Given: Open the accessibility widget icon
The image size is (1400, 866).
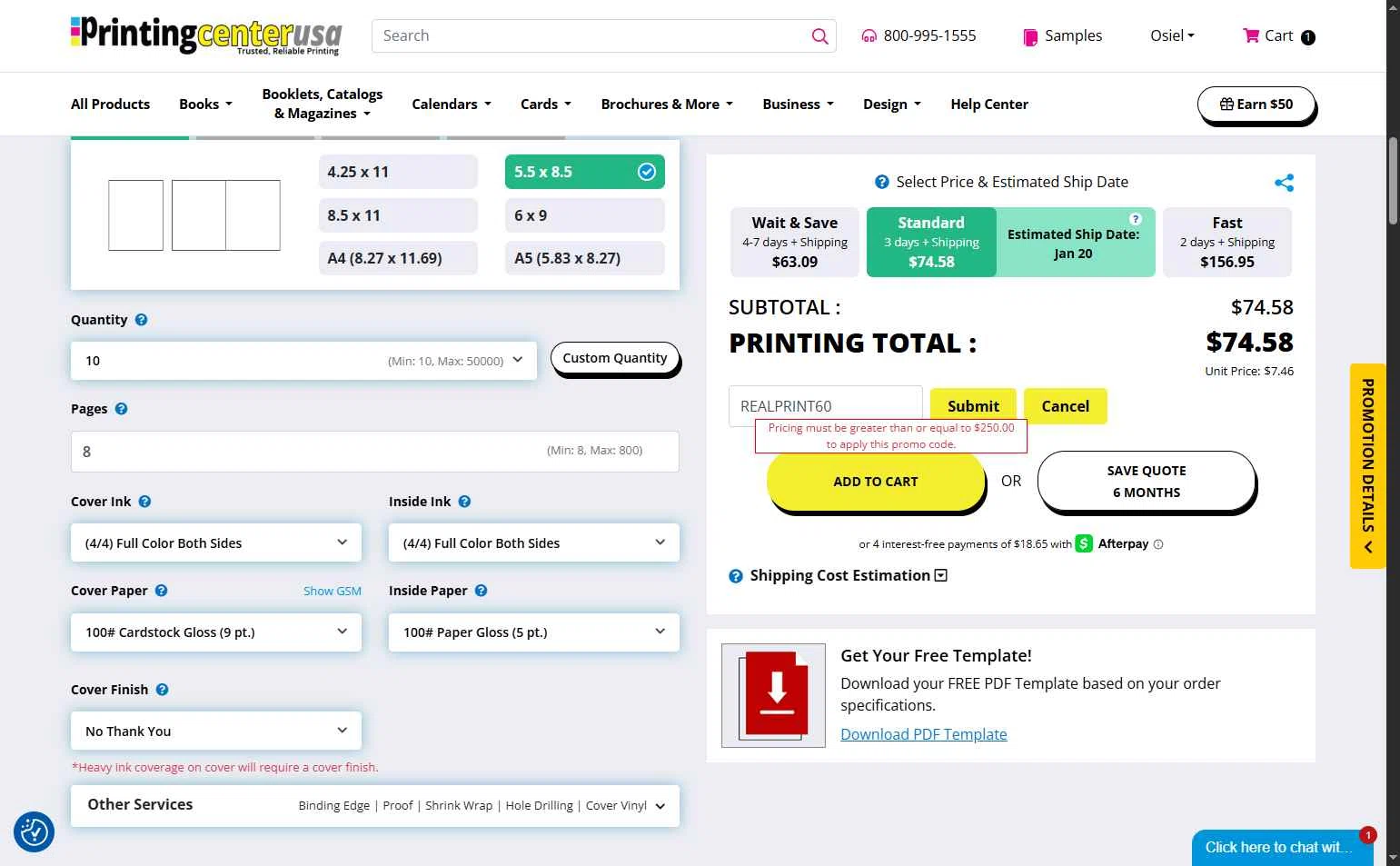Looking at the screenshot, I should point(35,831).
